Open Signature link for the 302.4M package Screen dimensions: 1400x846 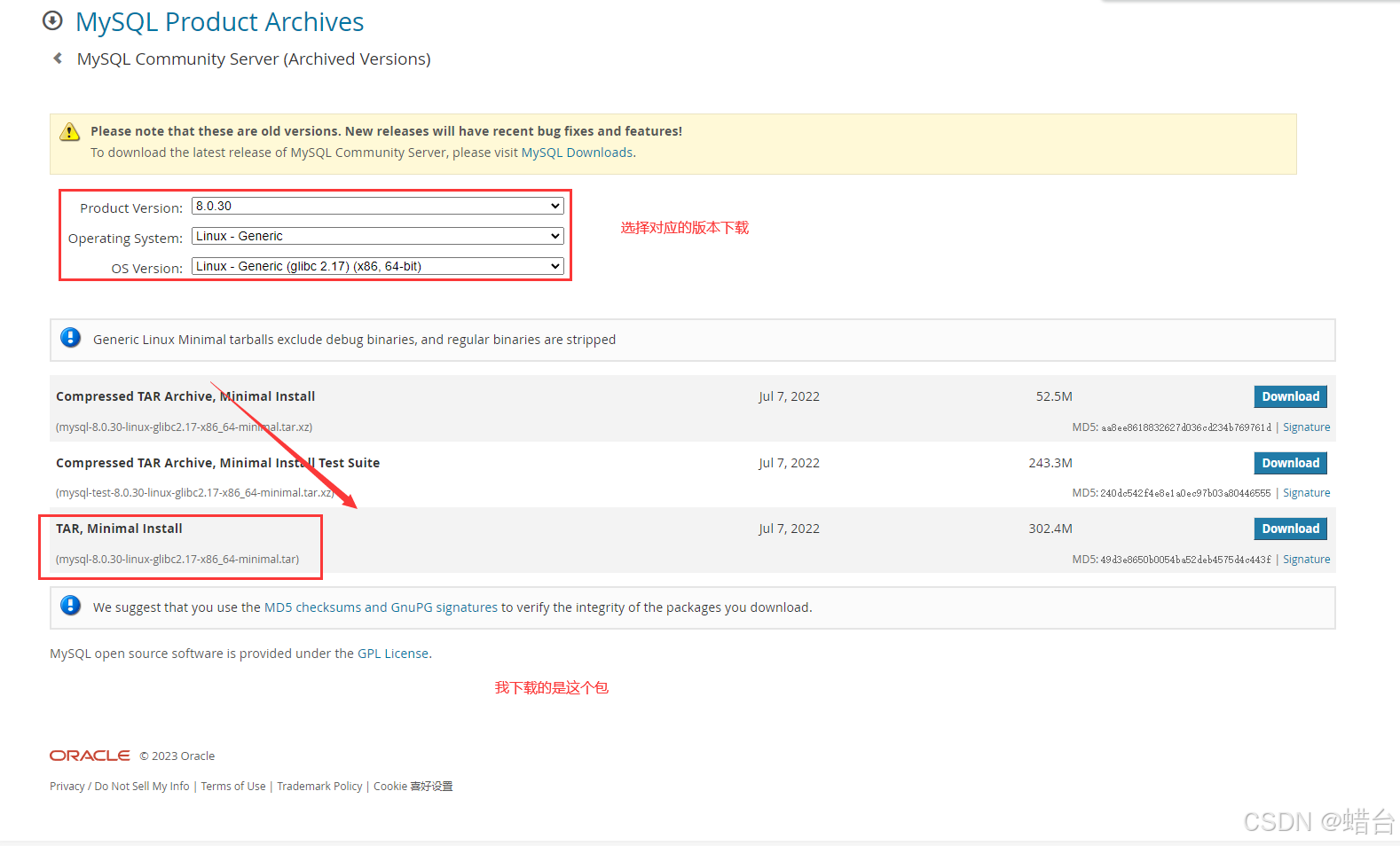1306,560
